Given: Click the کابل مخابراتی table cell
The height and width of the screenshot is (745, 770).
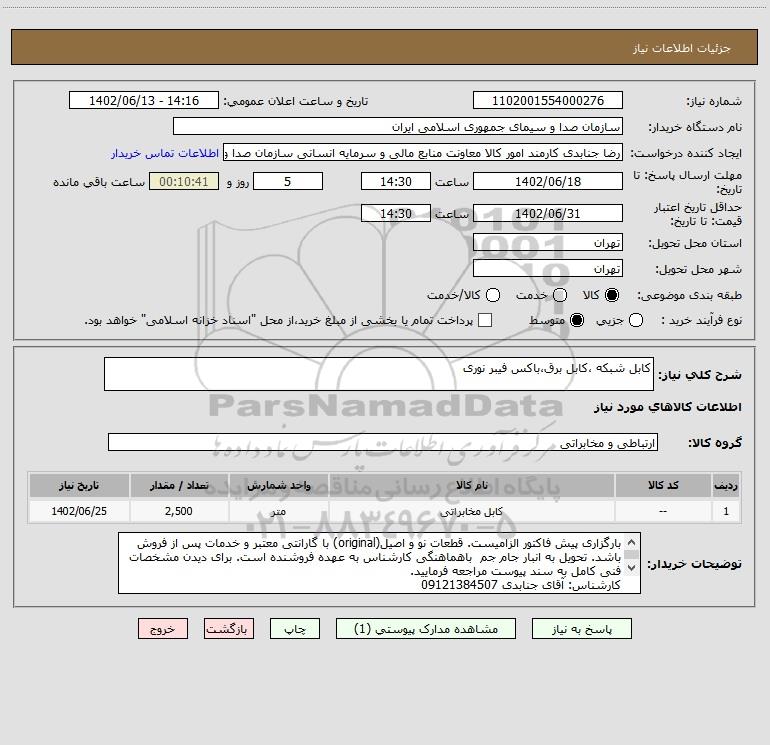Looking at the screenshot, I should pyautogui.click(x=471, y=511).
